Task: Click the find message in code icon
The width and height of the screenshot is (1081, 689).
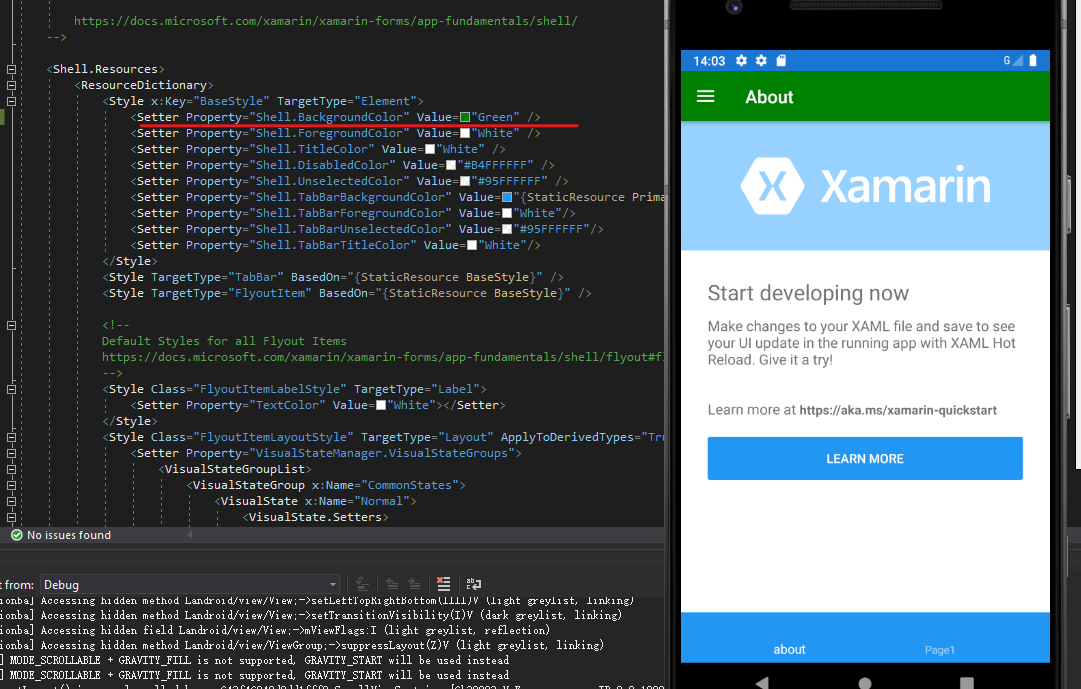Action: pos(362,584)
